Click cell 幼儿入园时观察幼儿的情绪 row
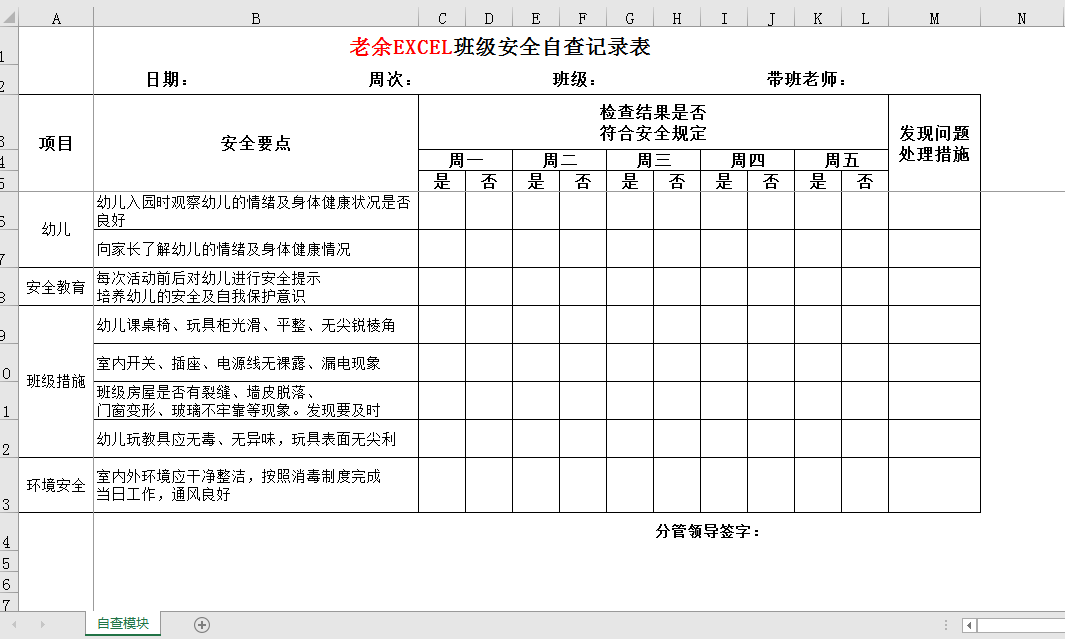This screenshot has height=639, width=1065. (256, 211)
